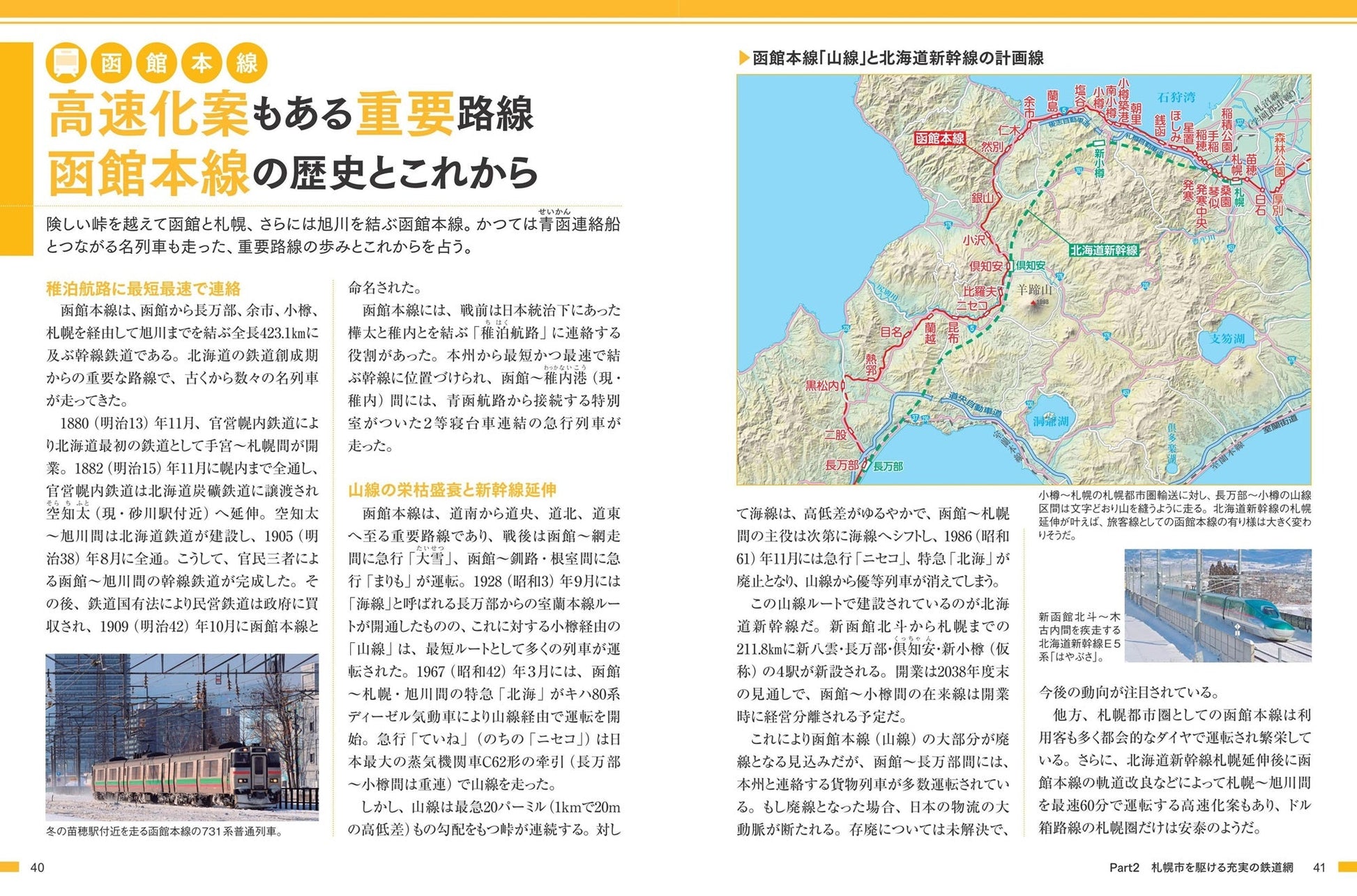The height and width of the screenshot is (896, 1357).
Task: Click the 新小樽 station label on the map
Action: (x=1099, y=162)
